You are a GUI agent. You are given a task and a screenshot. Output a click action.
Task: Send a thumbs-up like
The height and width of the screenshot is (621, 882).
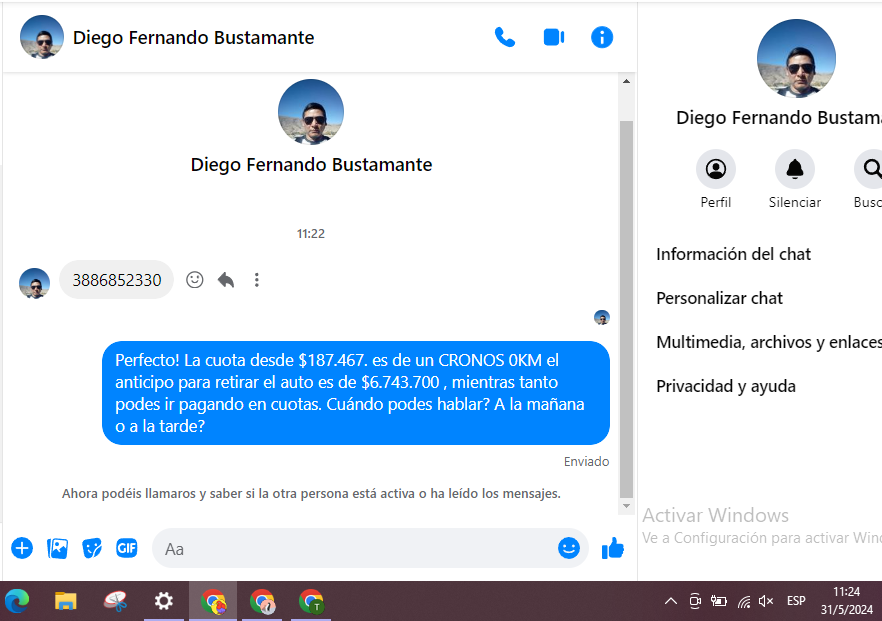pyautogui.click(x=613, y=548)
